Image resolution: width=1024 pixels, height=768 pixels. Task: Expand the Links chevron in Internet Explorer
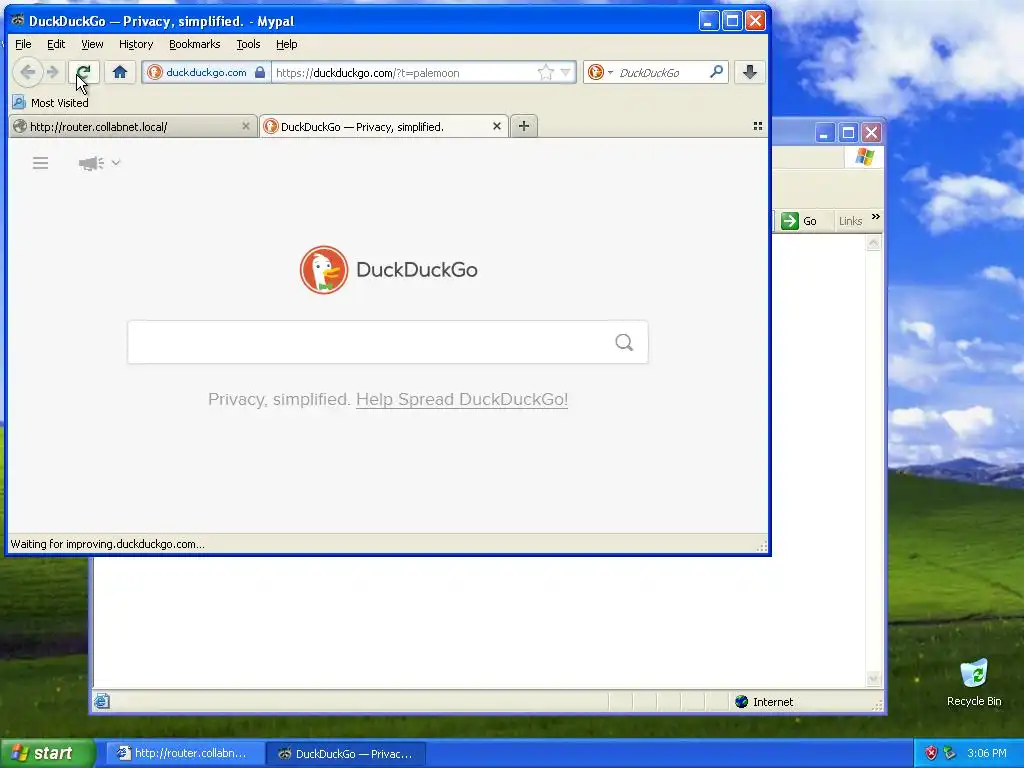(876, 216)
